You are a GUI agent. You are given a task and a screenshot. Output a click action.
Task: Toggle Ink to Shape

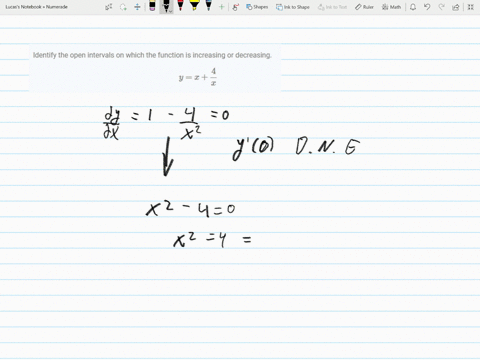[293, 7]
